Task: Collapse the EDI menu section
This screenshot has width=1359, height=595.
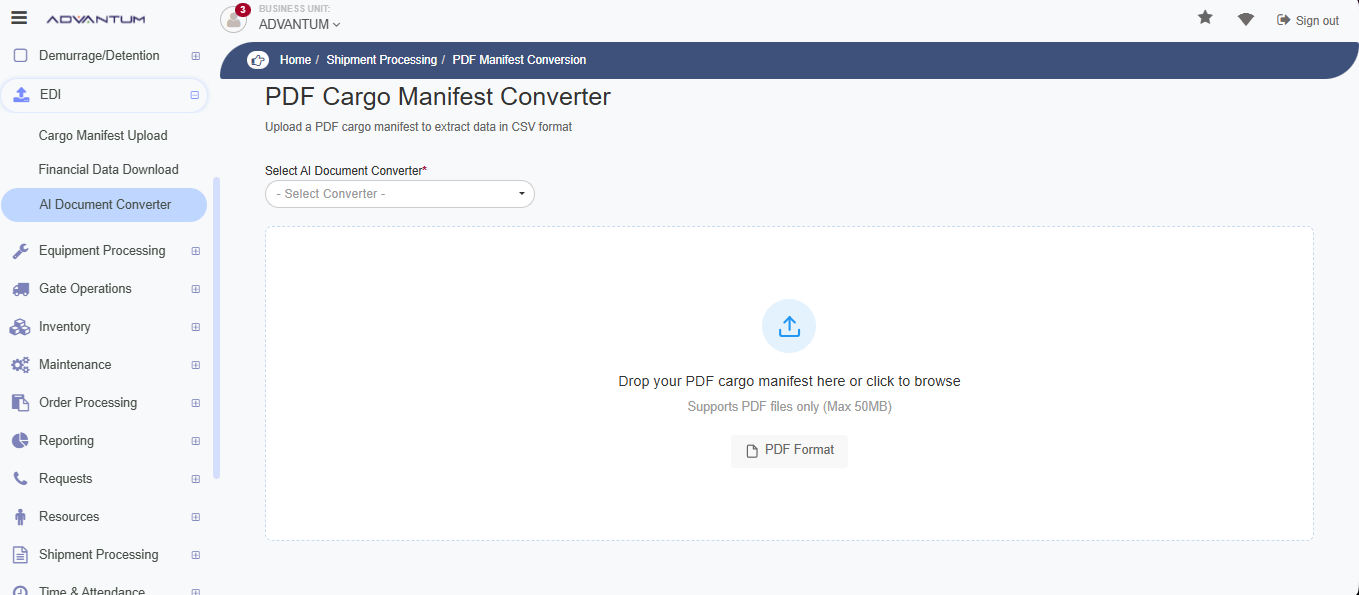Action: (x=195, y=95)
